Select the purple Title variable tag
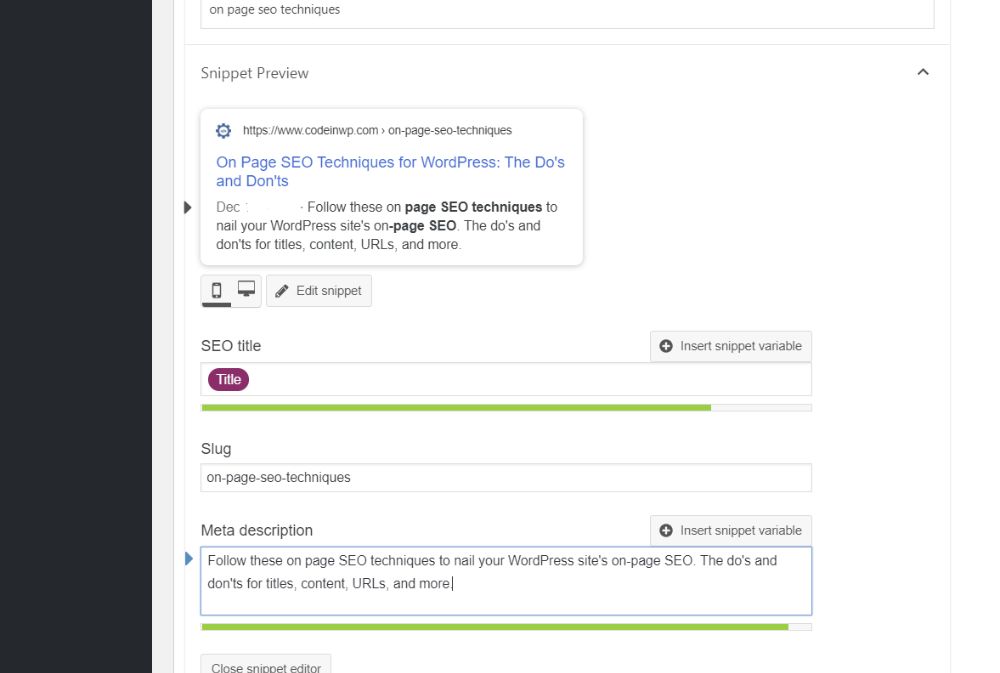Viewport: 1000px width, 673px height. coord(228,379)
